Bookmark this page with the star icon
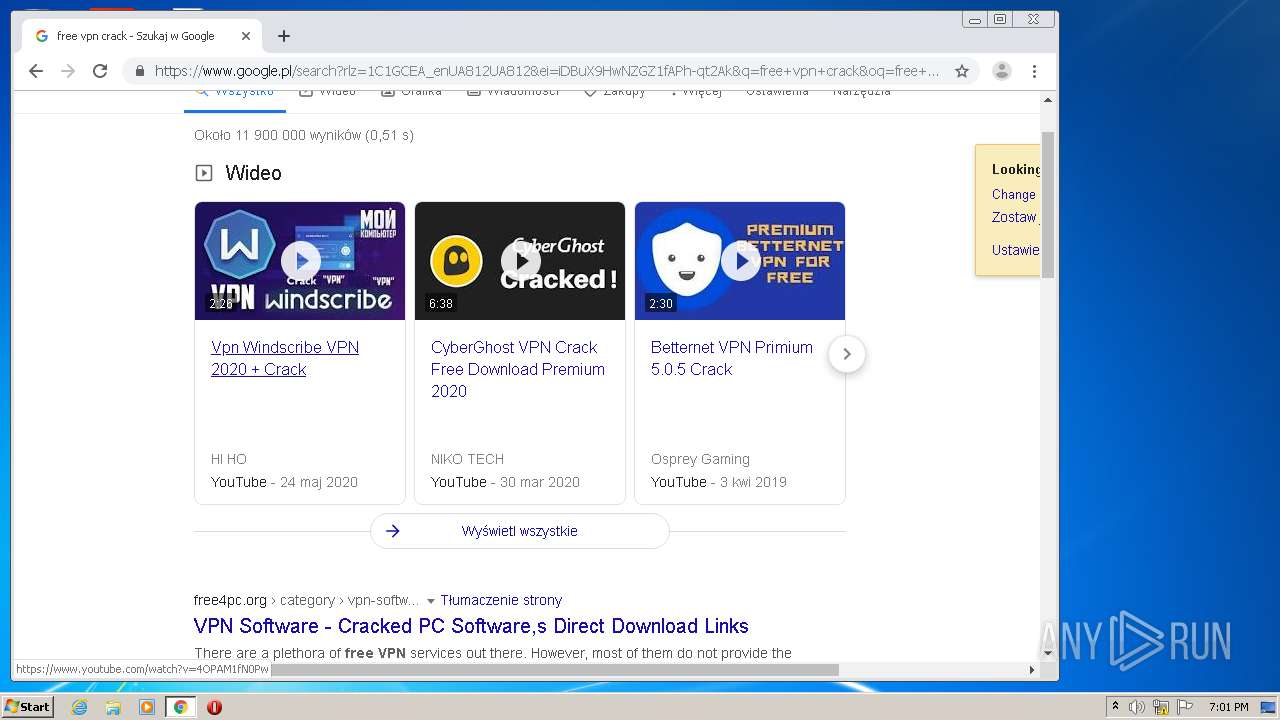 click(x=962, y=71)
